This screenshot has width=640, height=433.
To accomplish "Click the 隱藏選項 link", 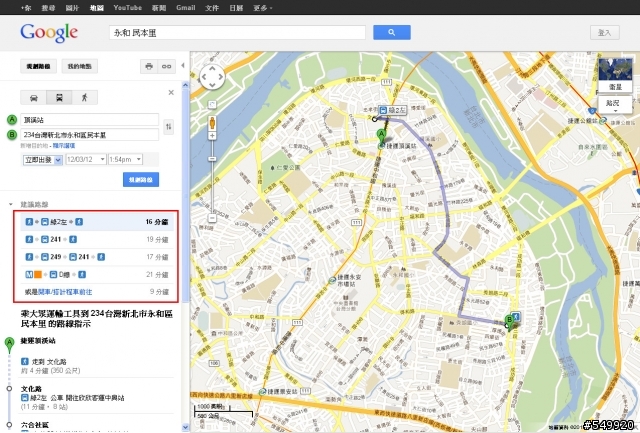I will click(x=64, y=146).
